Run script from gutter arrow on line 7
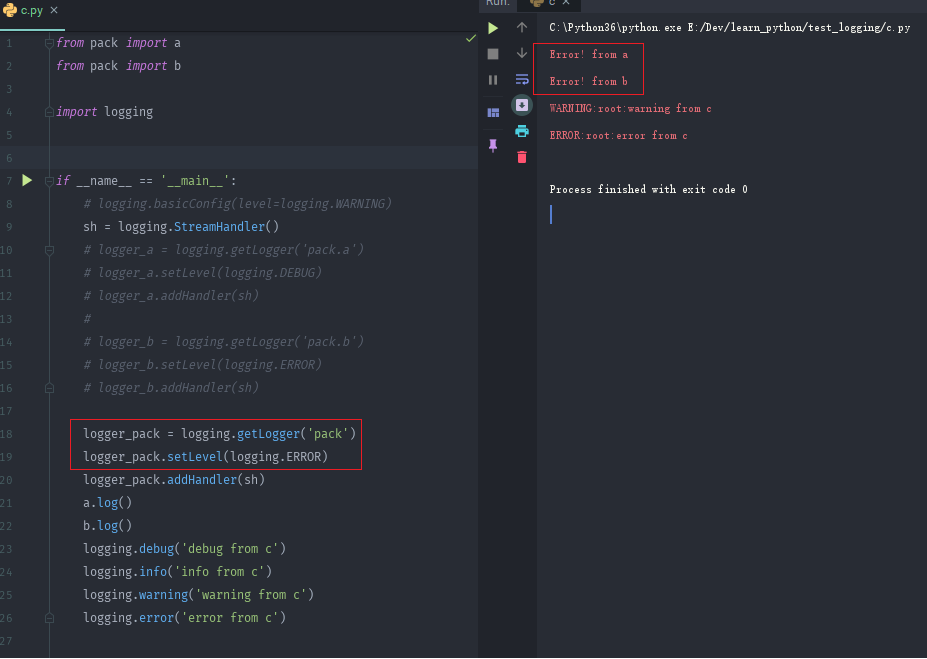The width and height of the screenshot is (927, 659). pos(27,181)
